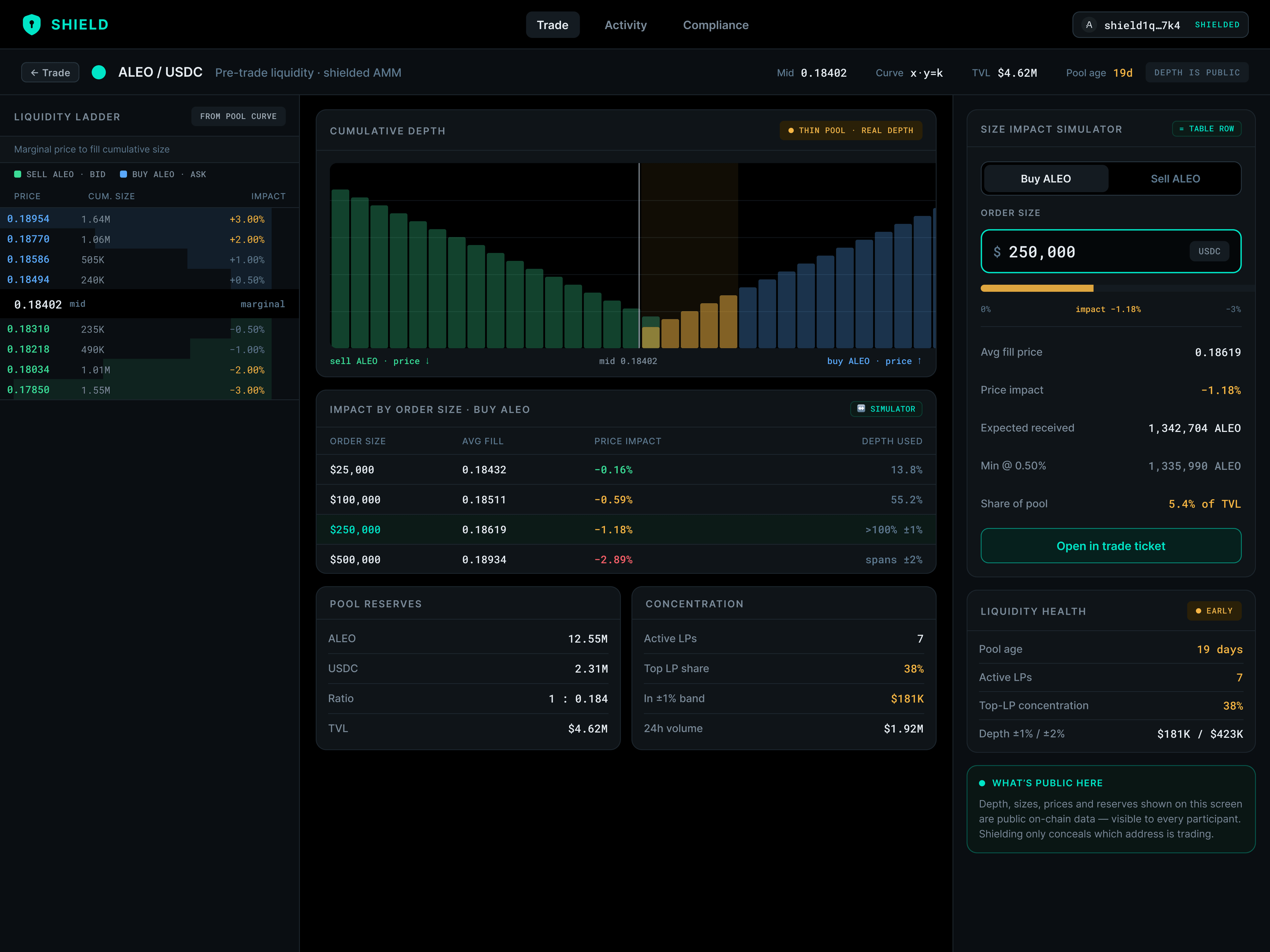Click the From Pool Curve badge
The height and width of the screenshot is (952, 1270).
click(x=238, y=116)
